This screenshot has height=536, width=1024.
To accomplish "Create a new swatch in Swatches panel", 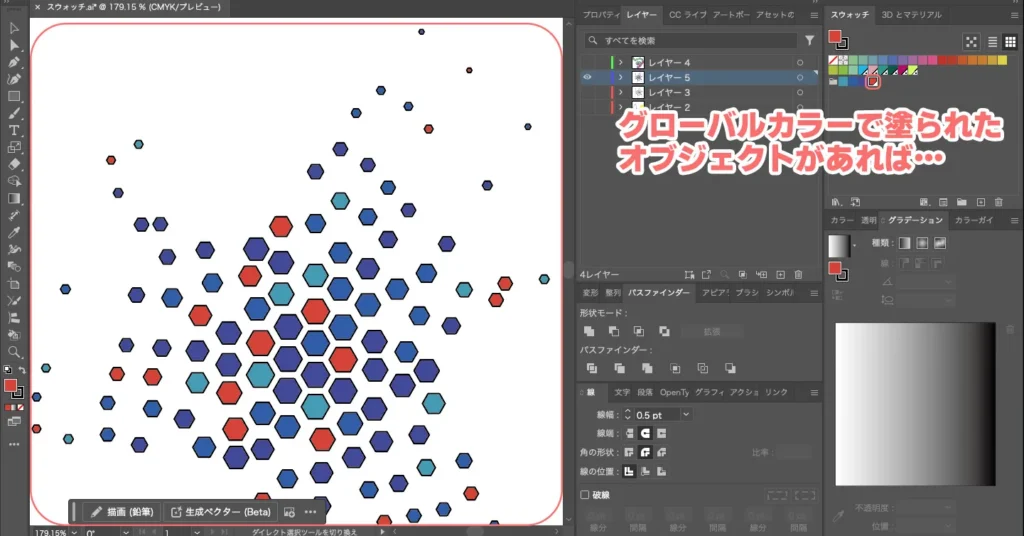I will pos(980,202).
